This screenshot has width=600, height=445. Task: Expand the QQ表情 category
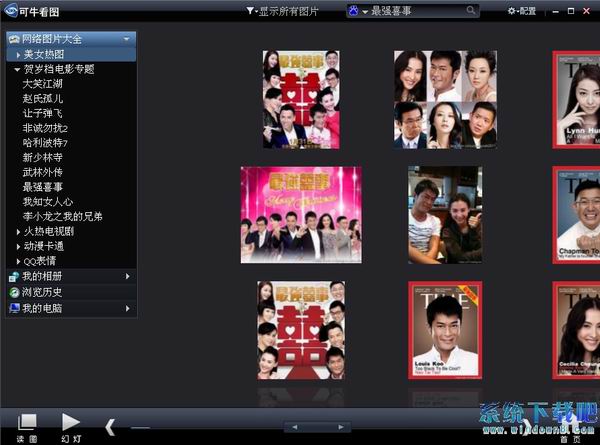pos(18,262)
